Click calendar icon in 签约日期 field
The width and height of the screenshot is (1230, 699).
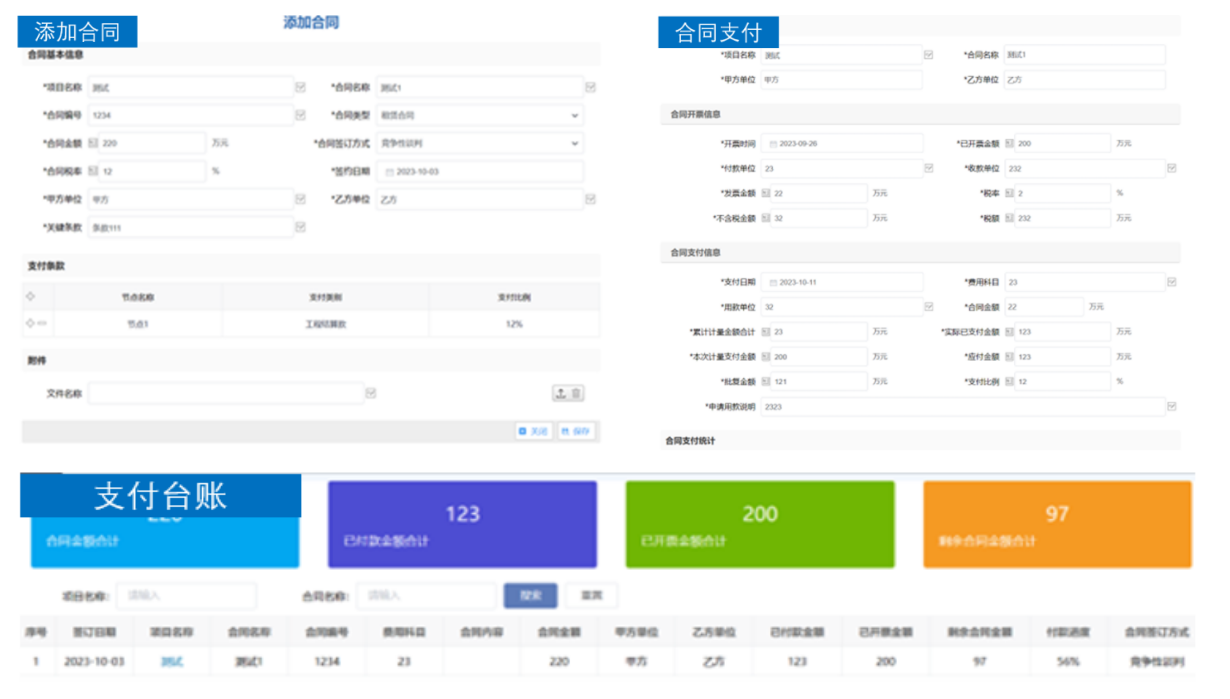(x=390, y=172)
